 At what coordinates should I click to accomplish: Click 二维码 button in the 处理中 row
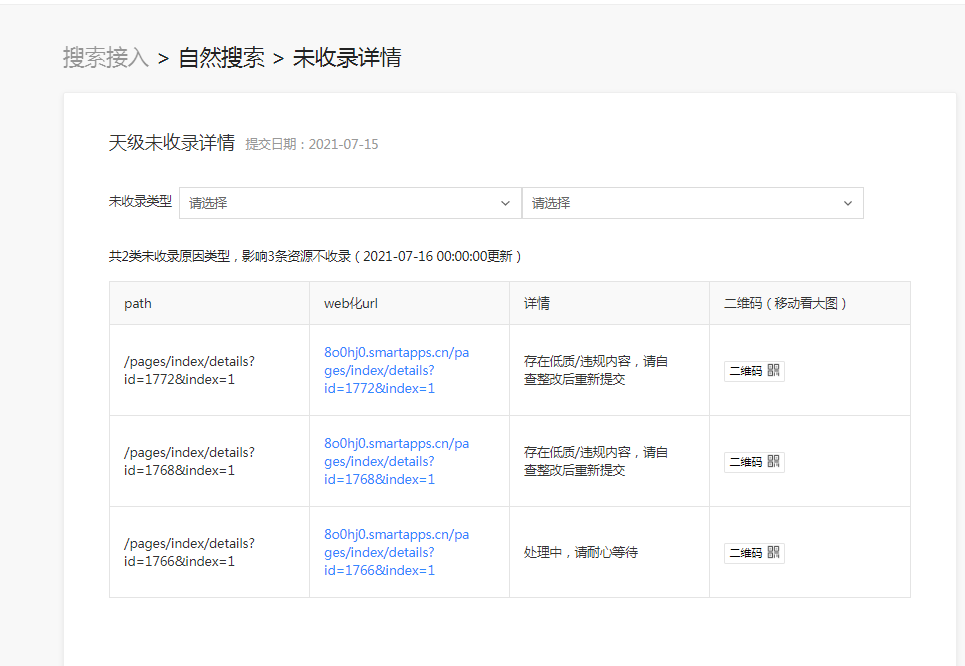tap(754, 553)
